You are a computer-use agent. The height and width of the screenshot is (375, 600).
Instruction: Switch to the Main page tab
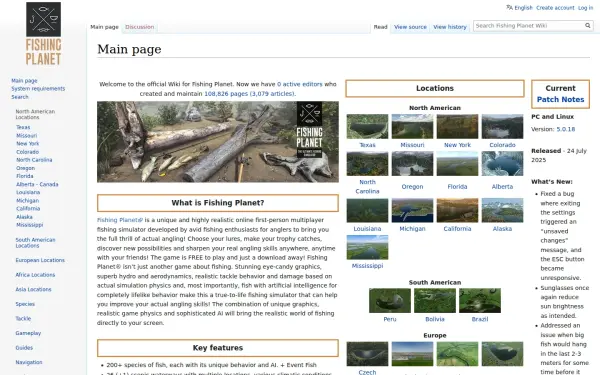[104, 27]
